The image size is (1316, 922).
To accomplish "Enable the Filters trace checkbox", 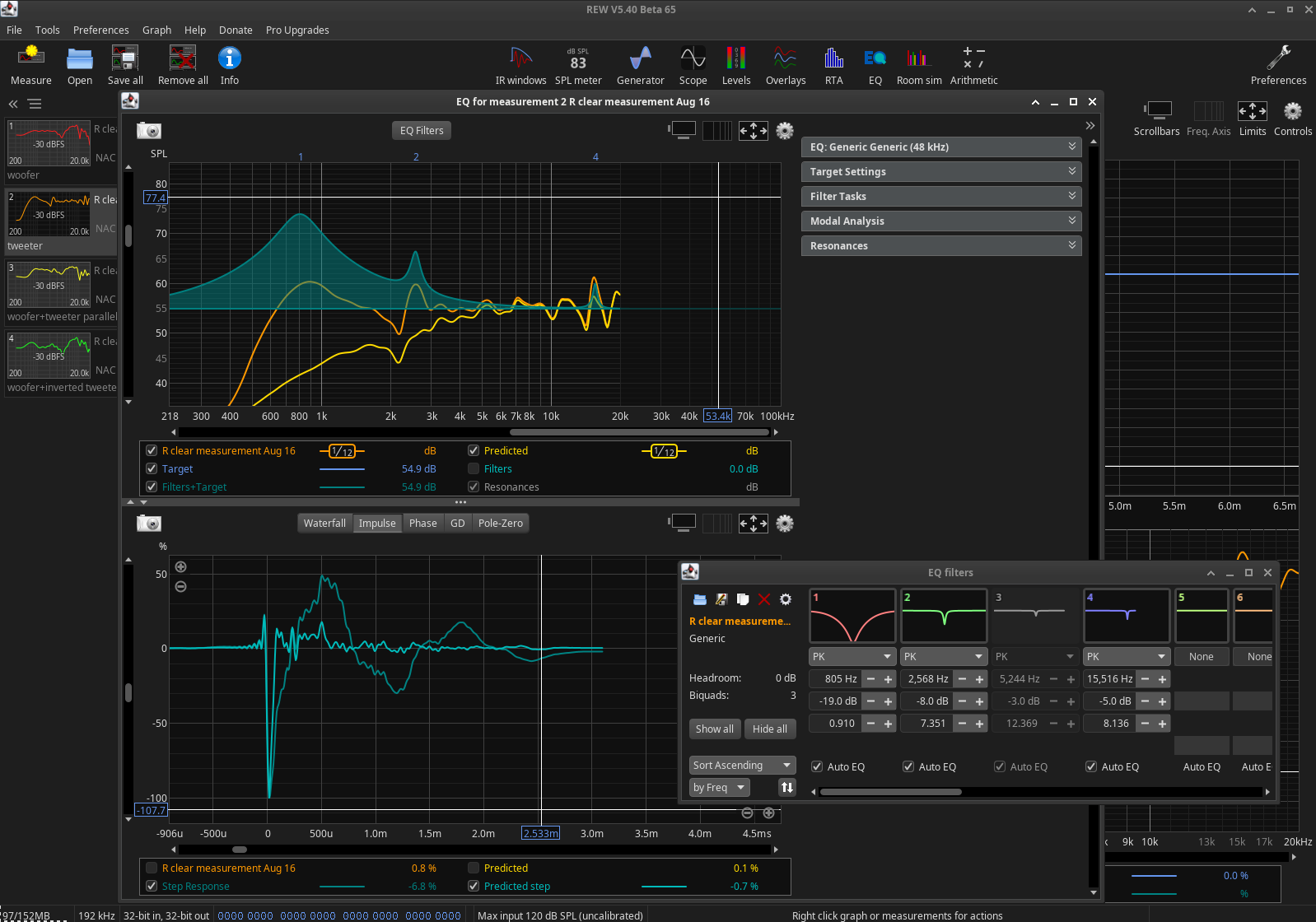I will coord(474,468).
